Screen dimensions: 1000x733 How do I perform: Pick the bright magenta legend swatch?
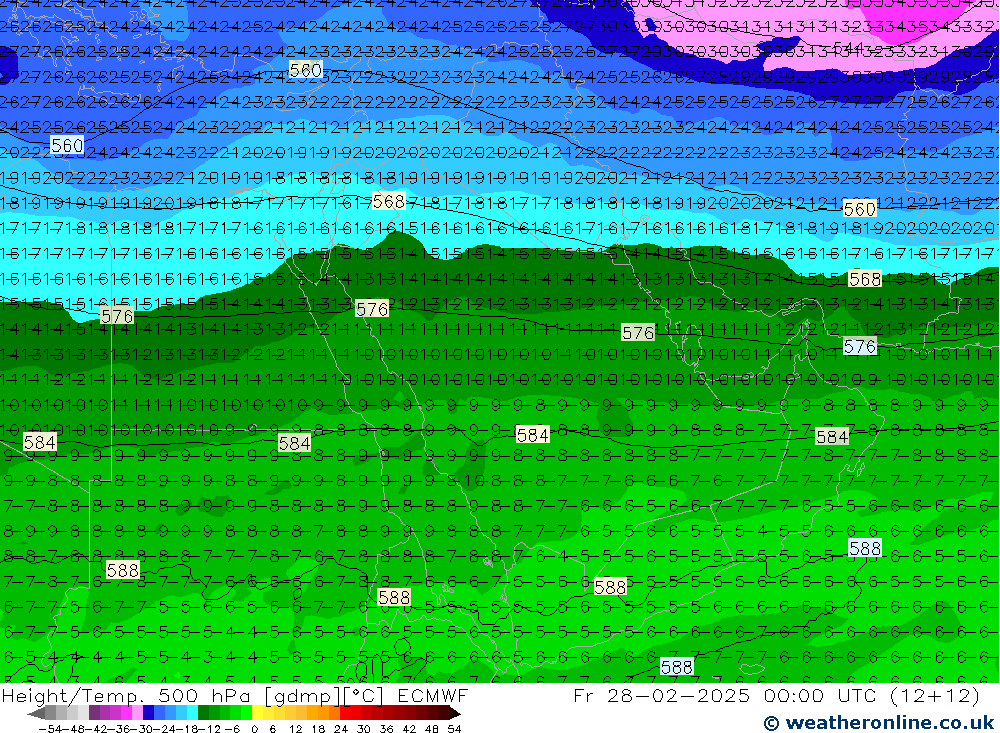coord(126,713)
